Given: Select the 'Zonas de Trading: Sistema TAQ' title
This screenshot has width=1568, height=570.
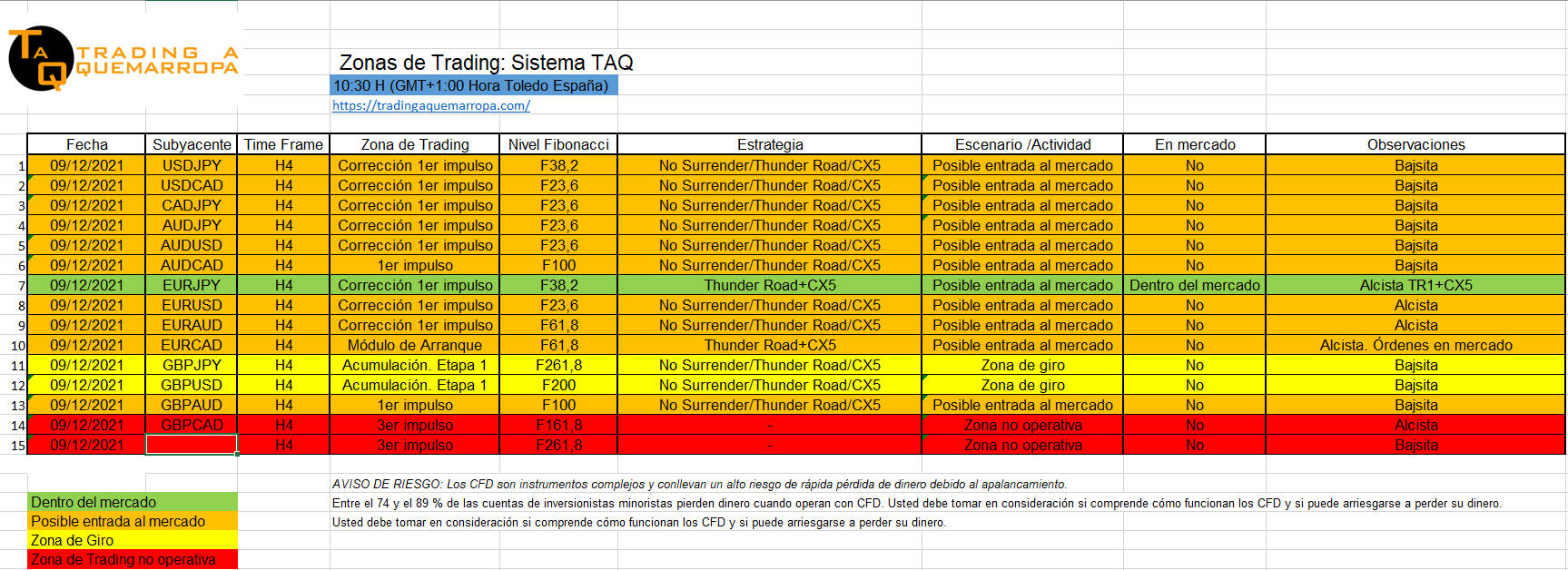Looking at the screenshot, I should pos(486,63).
